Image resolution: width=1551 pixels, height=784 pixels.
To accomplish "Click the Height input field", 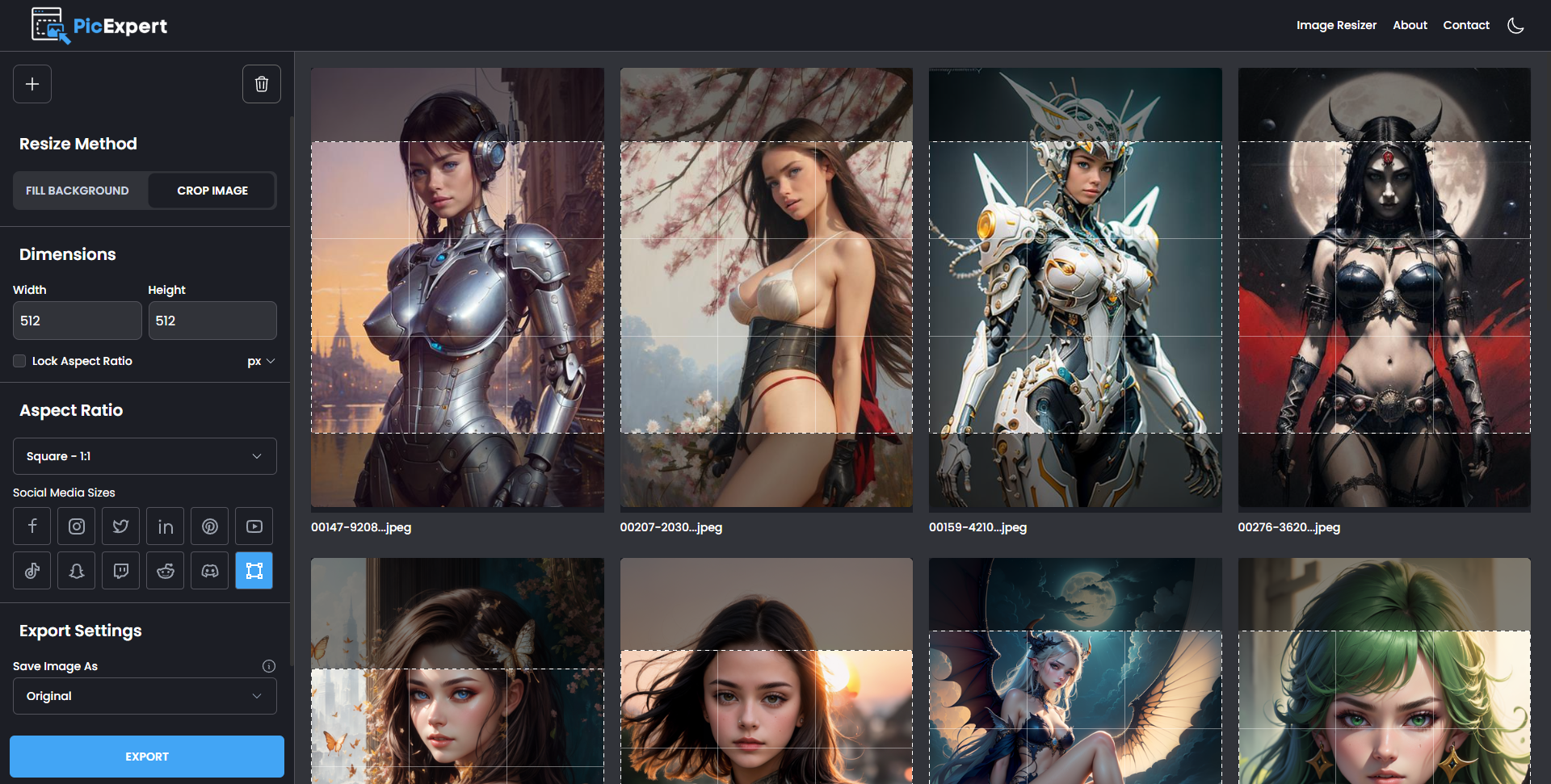I will click(212, 321).
